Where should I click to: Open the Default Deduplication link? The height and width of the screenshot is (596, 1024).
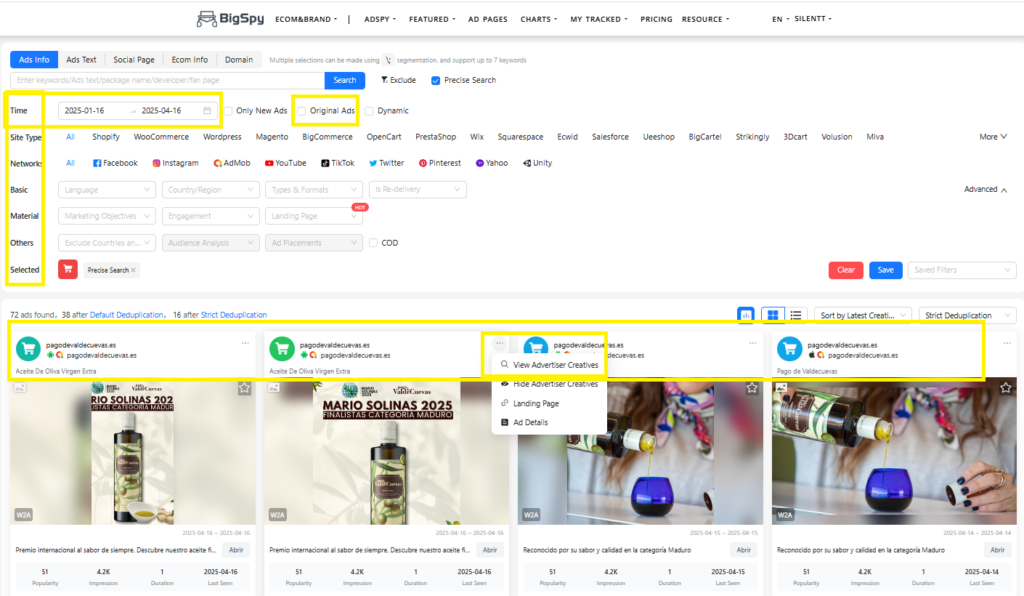(126, 315)
